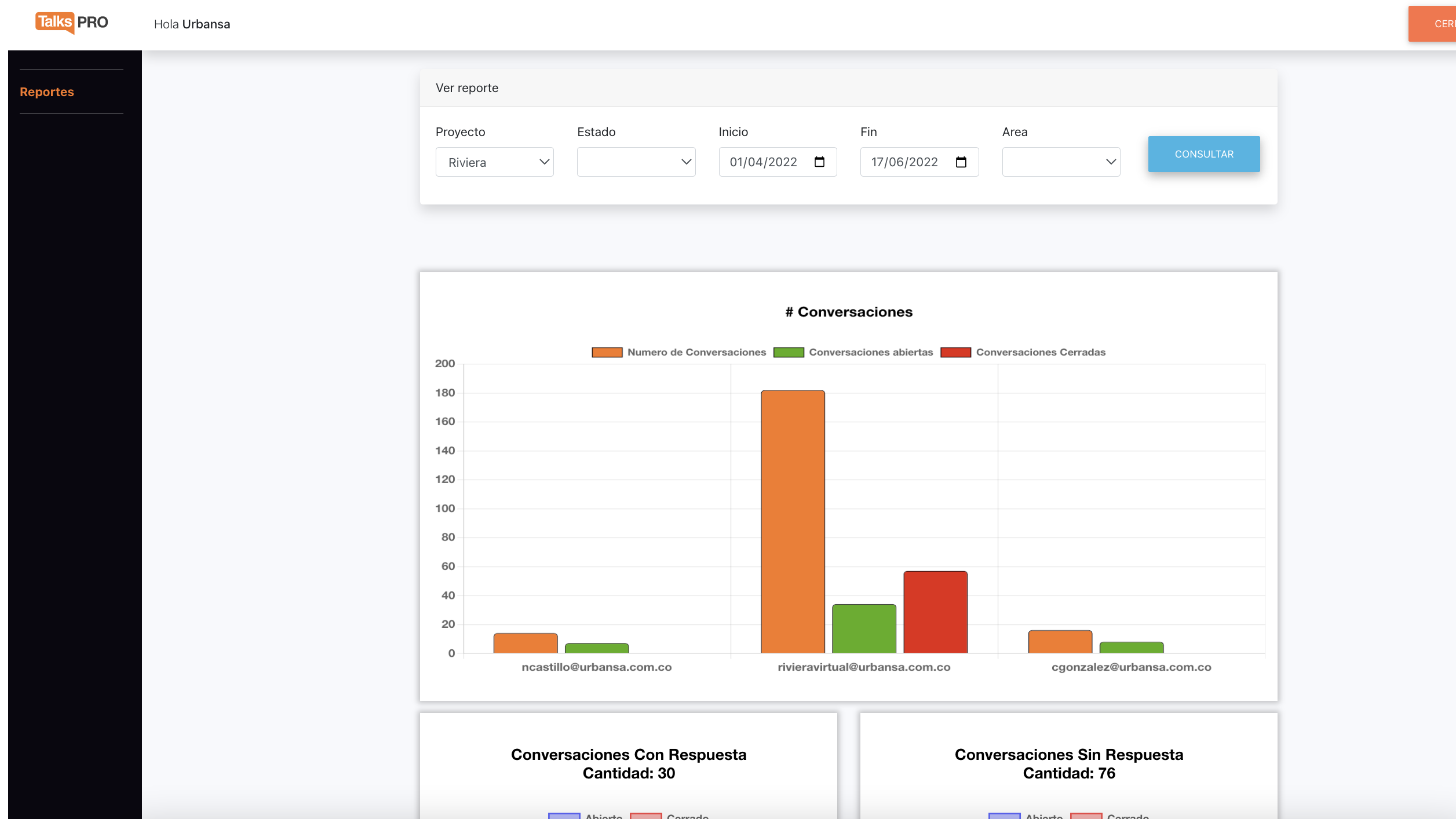This screenshot has height=819, width=1456.
Task: Click the orange bar for ncastillo@urbansa.com.co
Action: click(526, 643)
